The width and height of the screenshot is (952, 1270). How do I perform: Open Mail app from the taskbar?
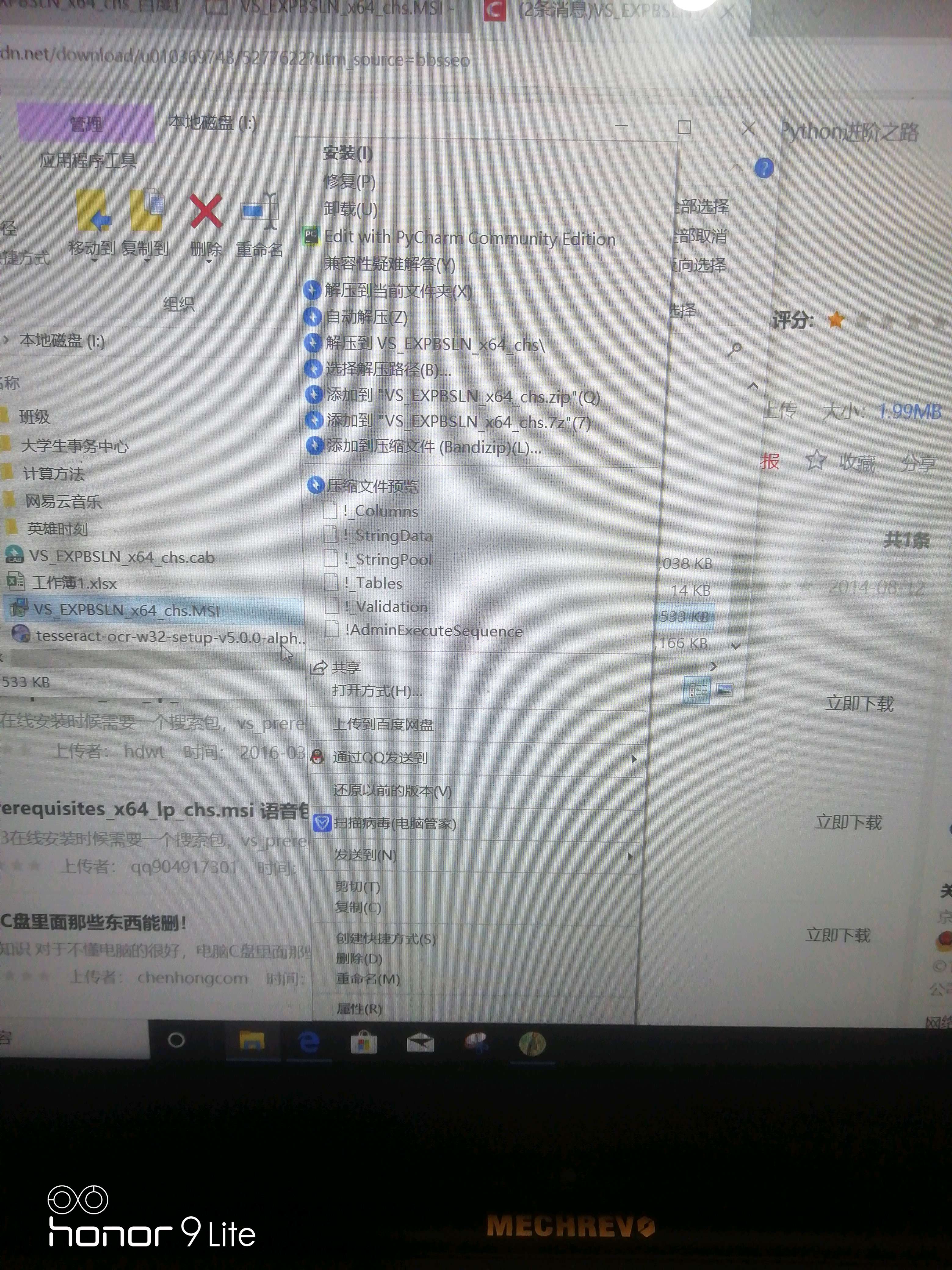[420, 1043]
